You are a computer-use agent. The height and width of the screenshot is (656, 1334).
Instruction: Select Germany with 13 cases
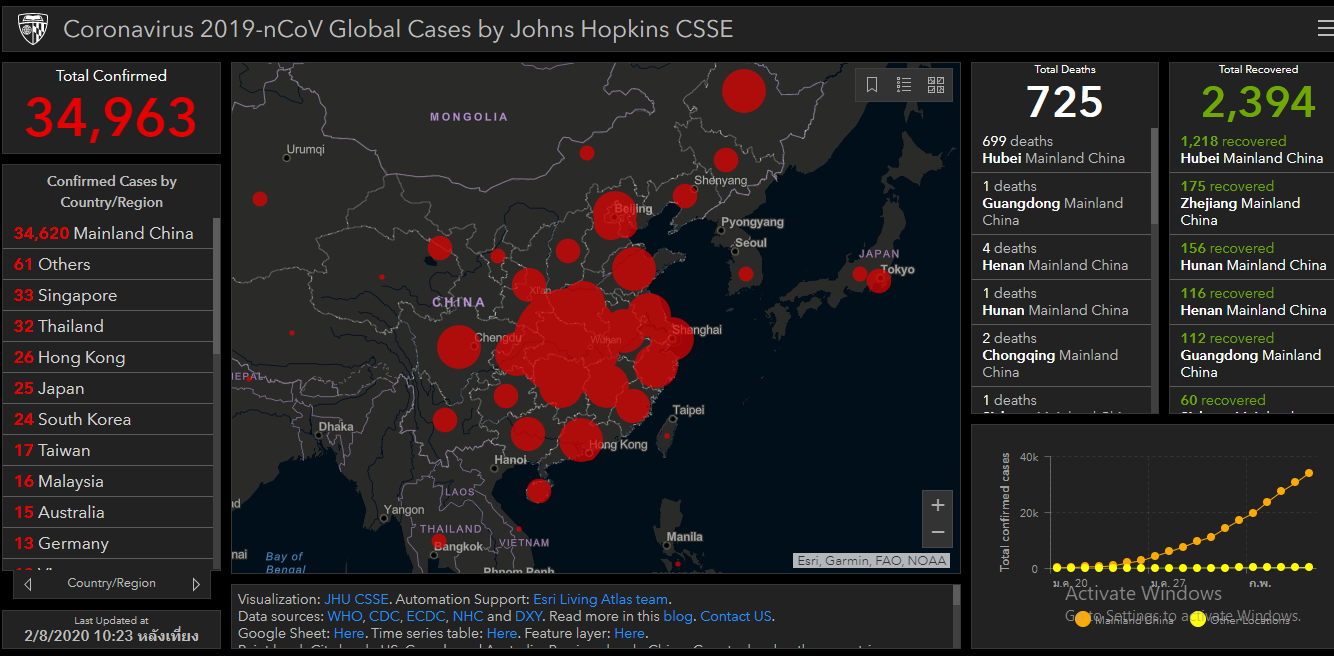click(x=108, y=543)
